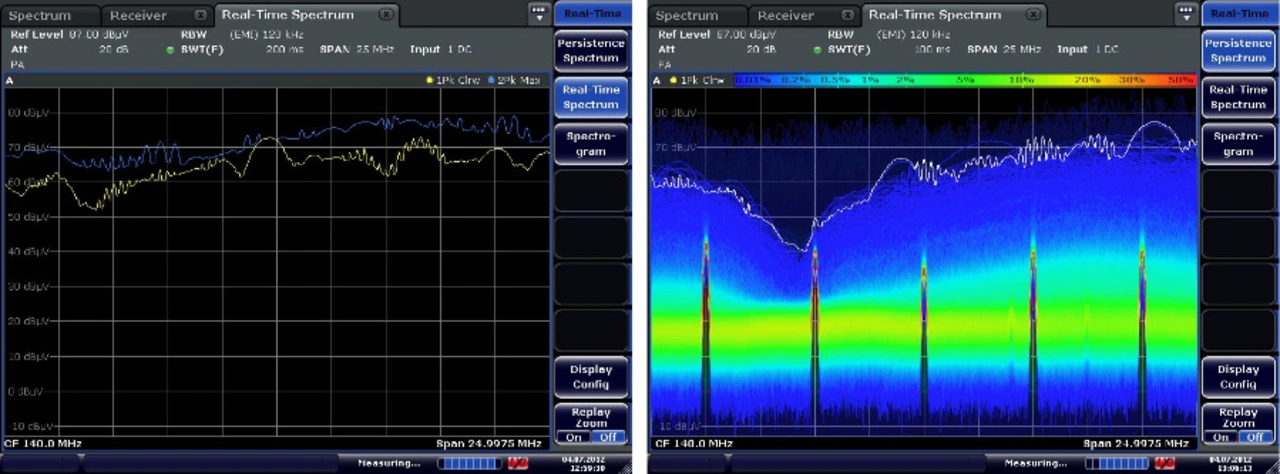This screenshot has height=474, width=1280.
Task: Click green indicator beside SWT(F) 200 ms
Action: coord(172,49)
